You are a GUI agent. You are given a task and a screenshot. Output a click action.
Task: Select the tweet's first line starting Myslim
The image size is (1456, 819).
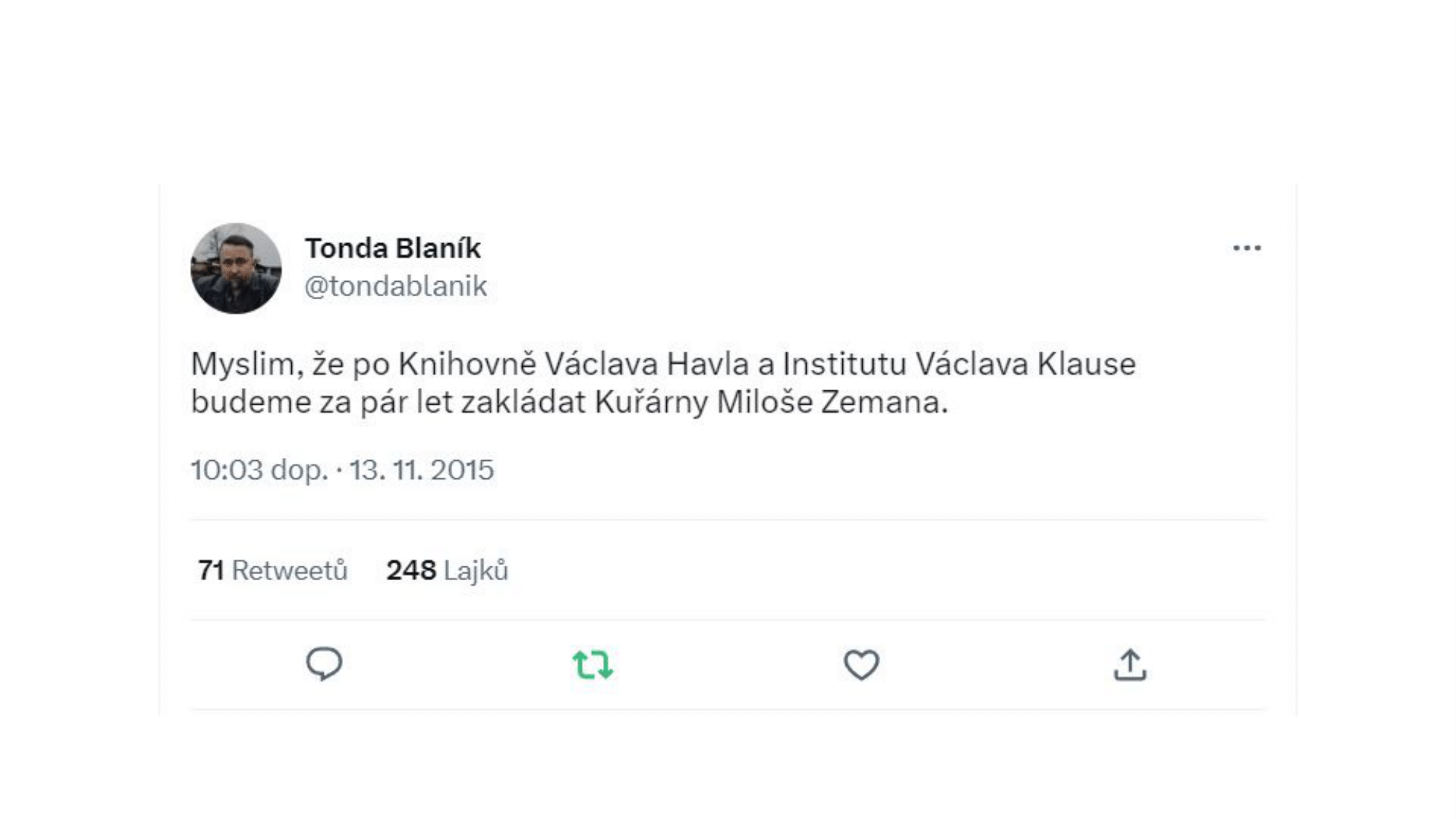pyautogui.click(x=663, y=364)
